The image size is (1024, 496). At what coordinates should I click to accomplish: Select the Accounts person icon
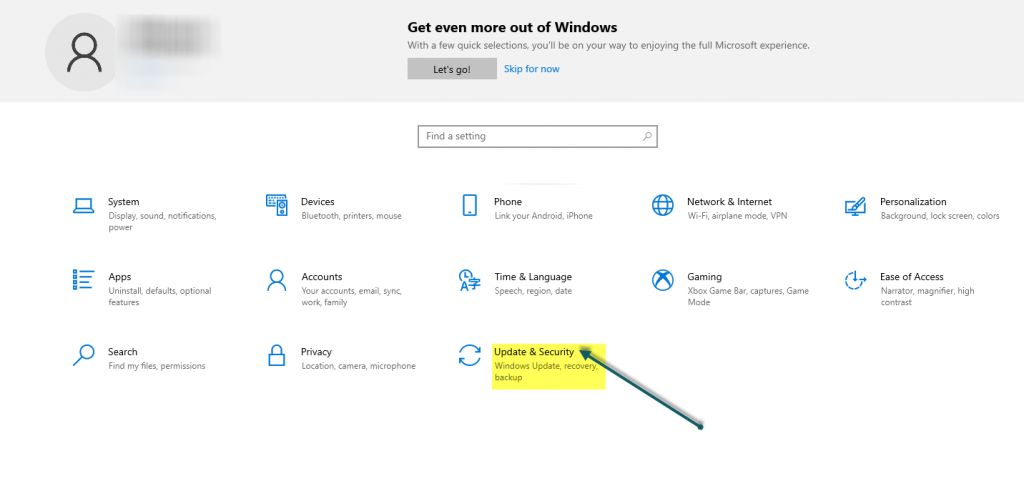(277, 280)
